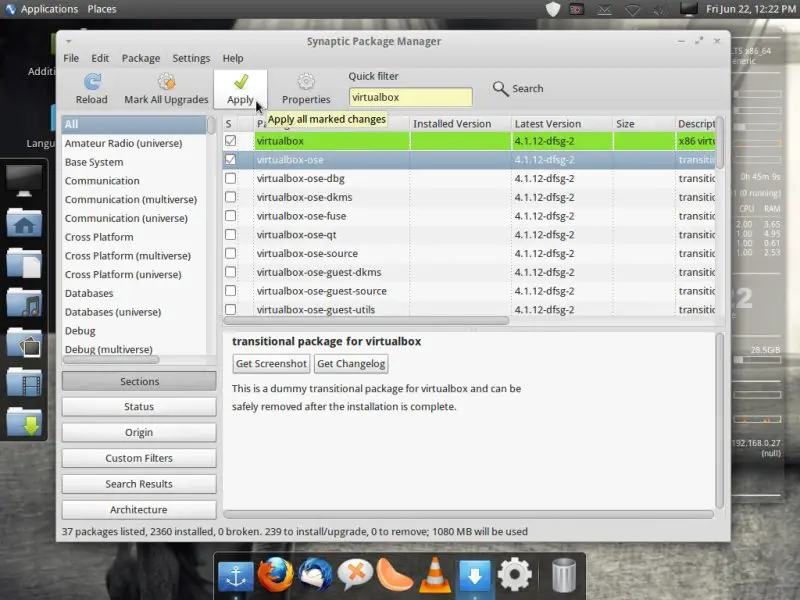Open the Settings menu
Screen dimensions: 800x600
click(x=191, y=59)
